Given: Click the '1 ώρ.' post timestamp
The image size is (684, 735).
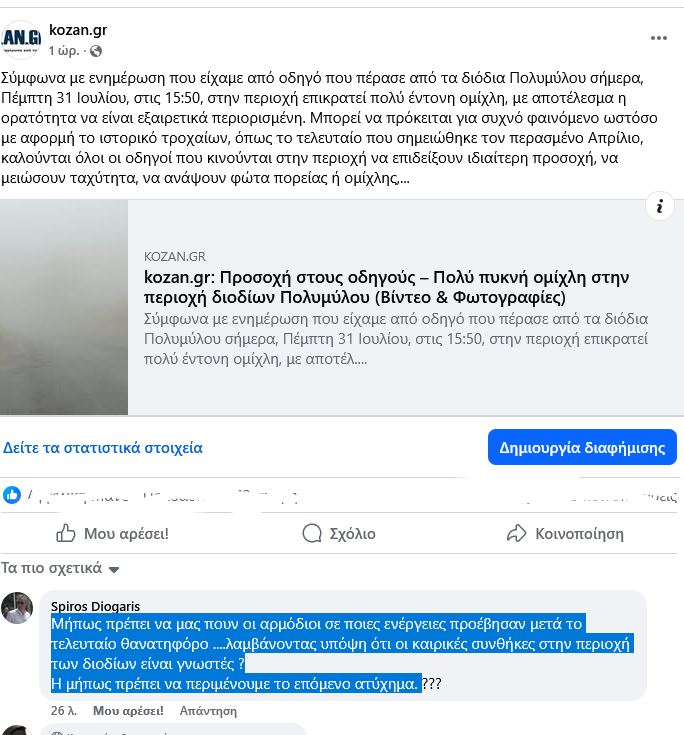Looking at the screenshot, I should [64, 51].
